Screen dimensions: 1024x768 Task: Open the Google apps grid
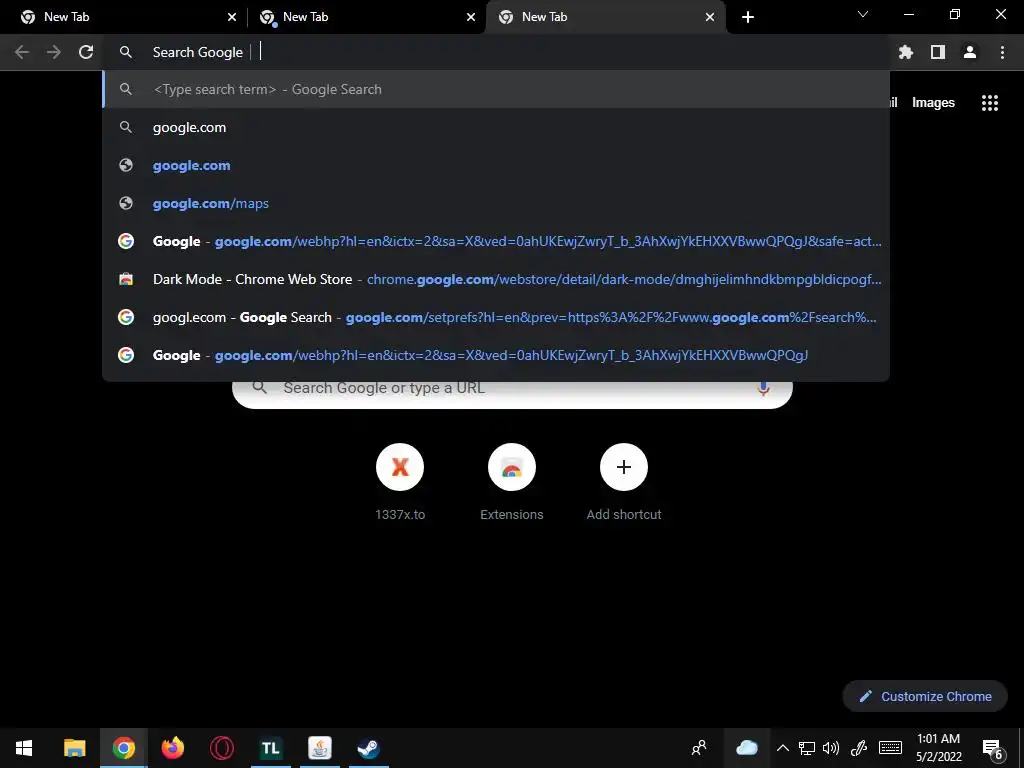(x=990, y=103)
